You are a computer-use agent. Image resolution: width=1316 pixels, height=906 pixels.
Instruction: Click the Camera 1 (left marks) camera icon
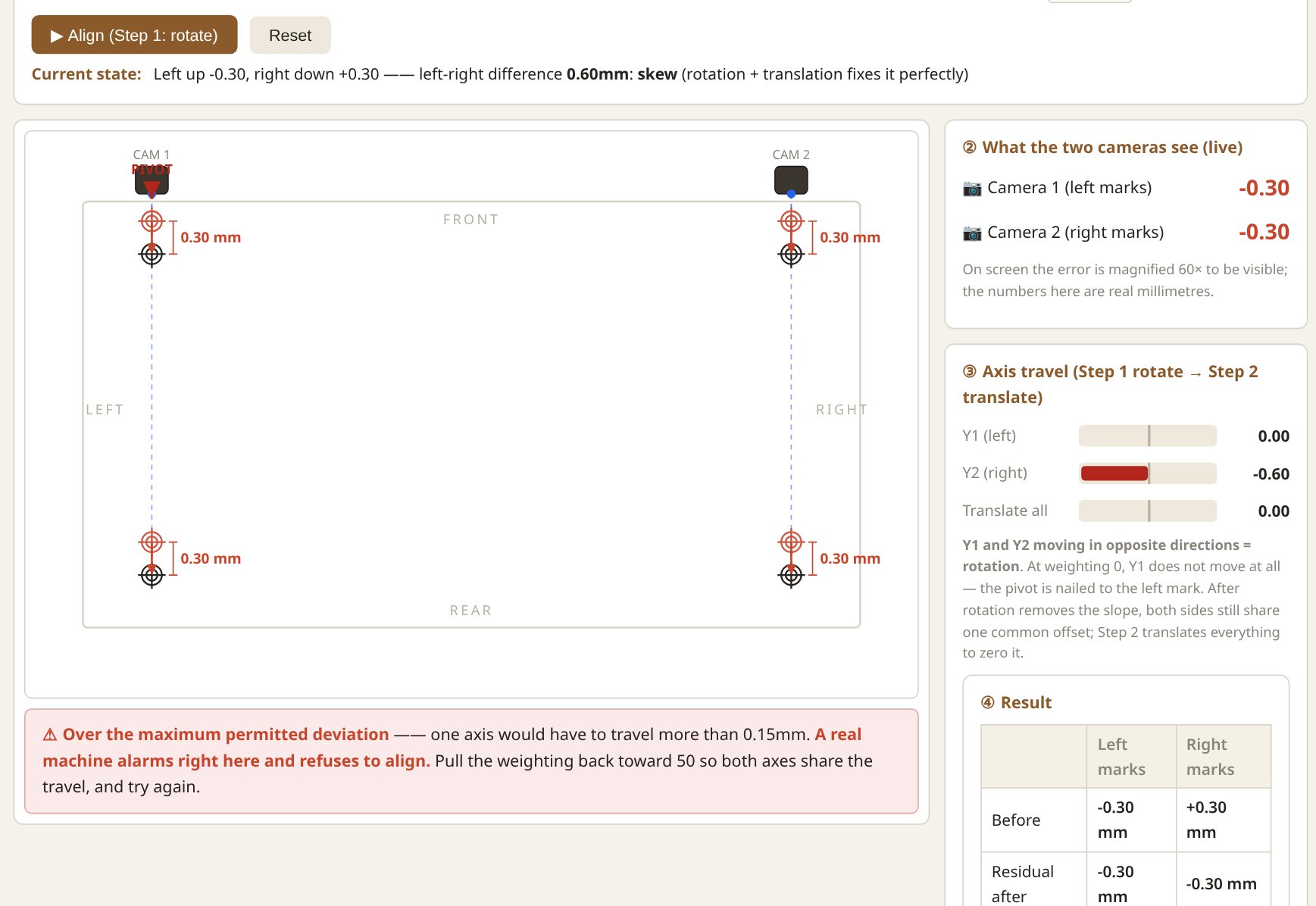pyautogui.click(x=972, y=188)
